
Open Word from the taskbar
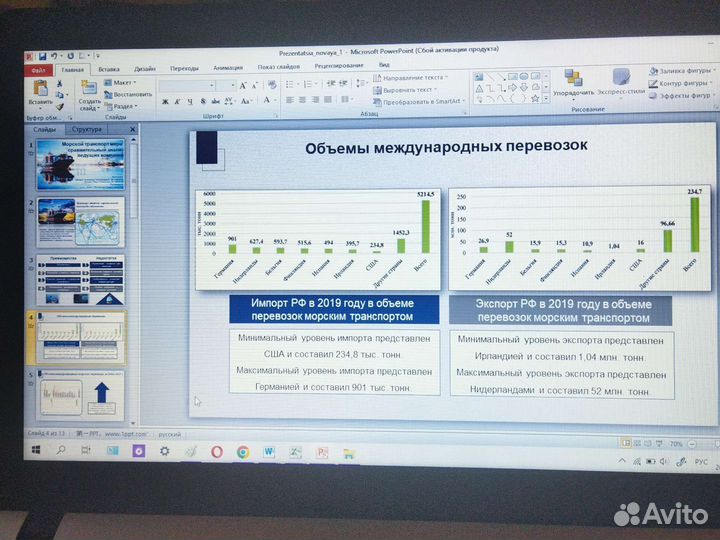269,453
